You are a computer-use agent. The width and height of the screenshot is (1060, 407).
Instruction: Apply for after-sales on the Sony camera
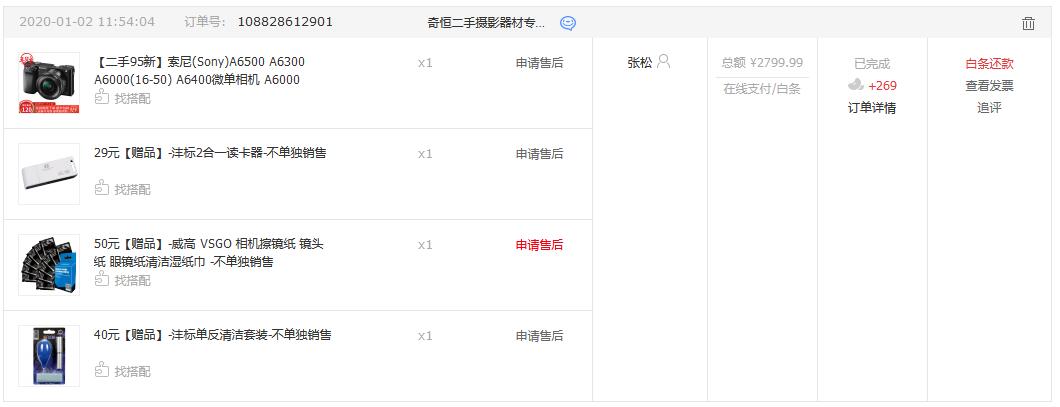[x=539, y=63]
